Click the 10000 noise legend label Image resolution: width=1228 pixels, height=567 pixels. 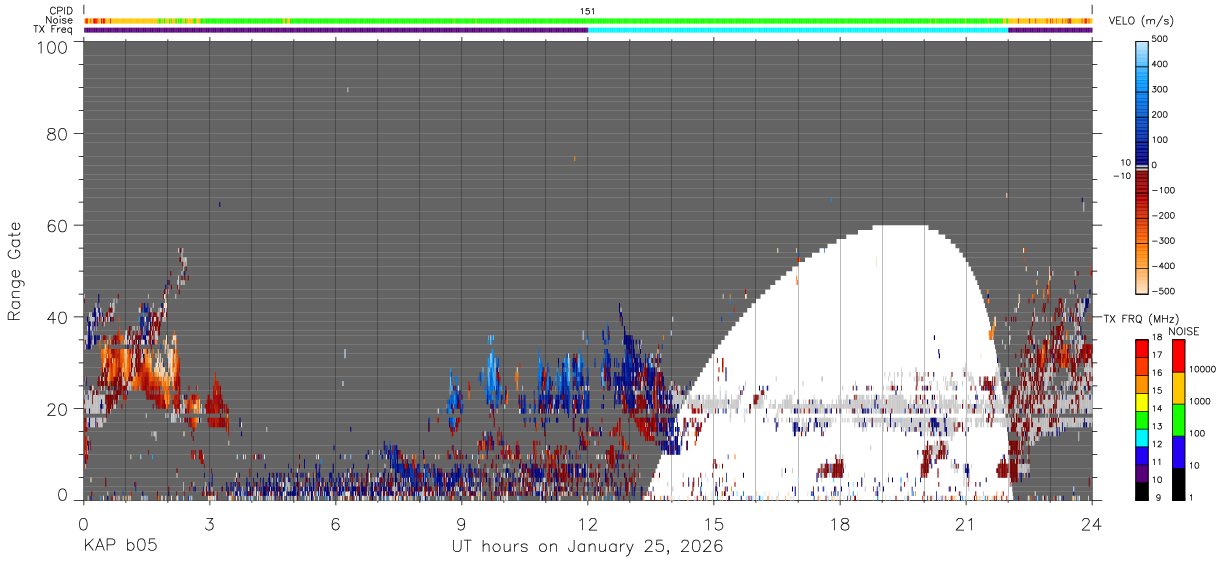1203,369
